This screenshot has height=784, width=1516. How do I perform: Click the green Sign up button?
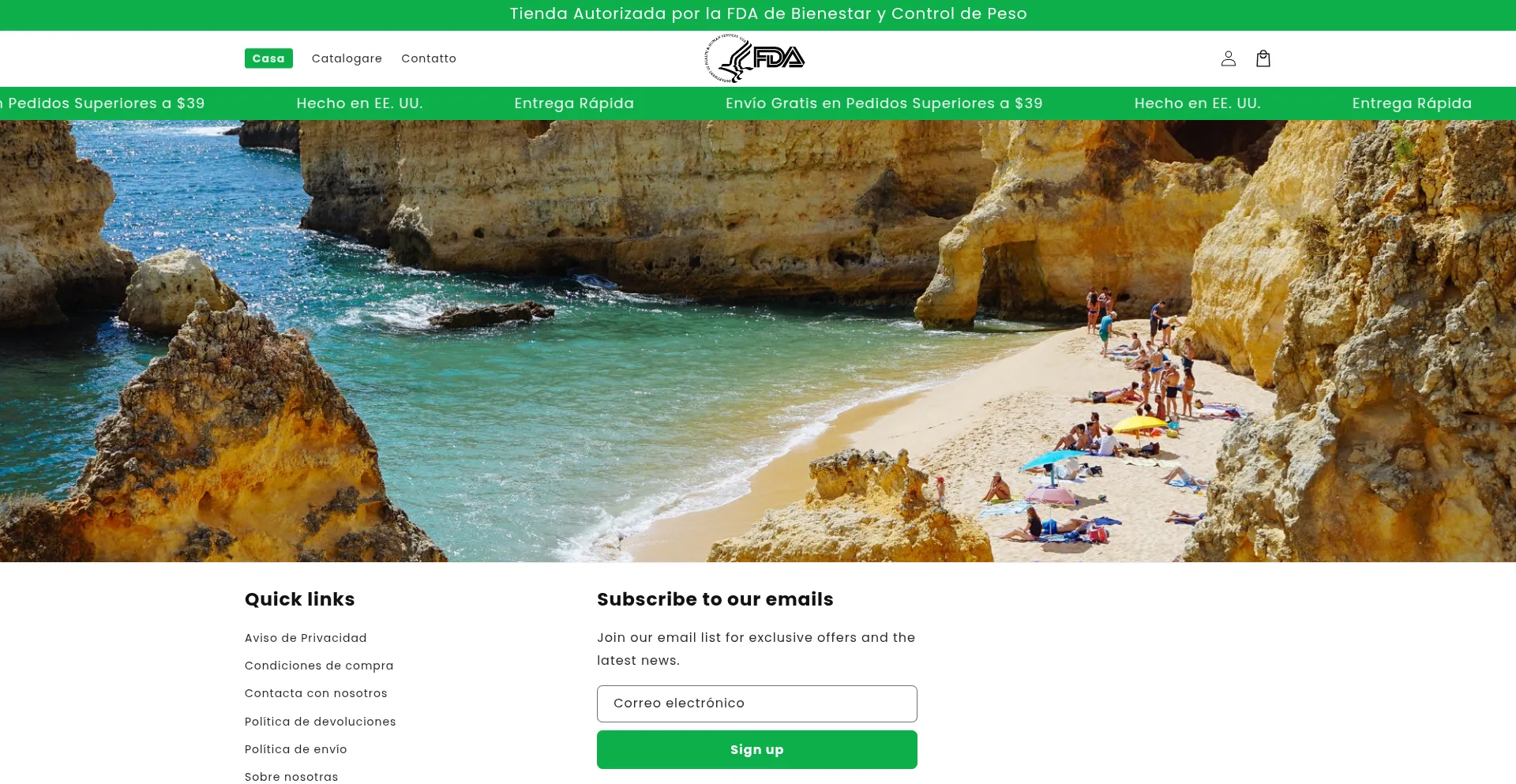[x=757, y=749]
